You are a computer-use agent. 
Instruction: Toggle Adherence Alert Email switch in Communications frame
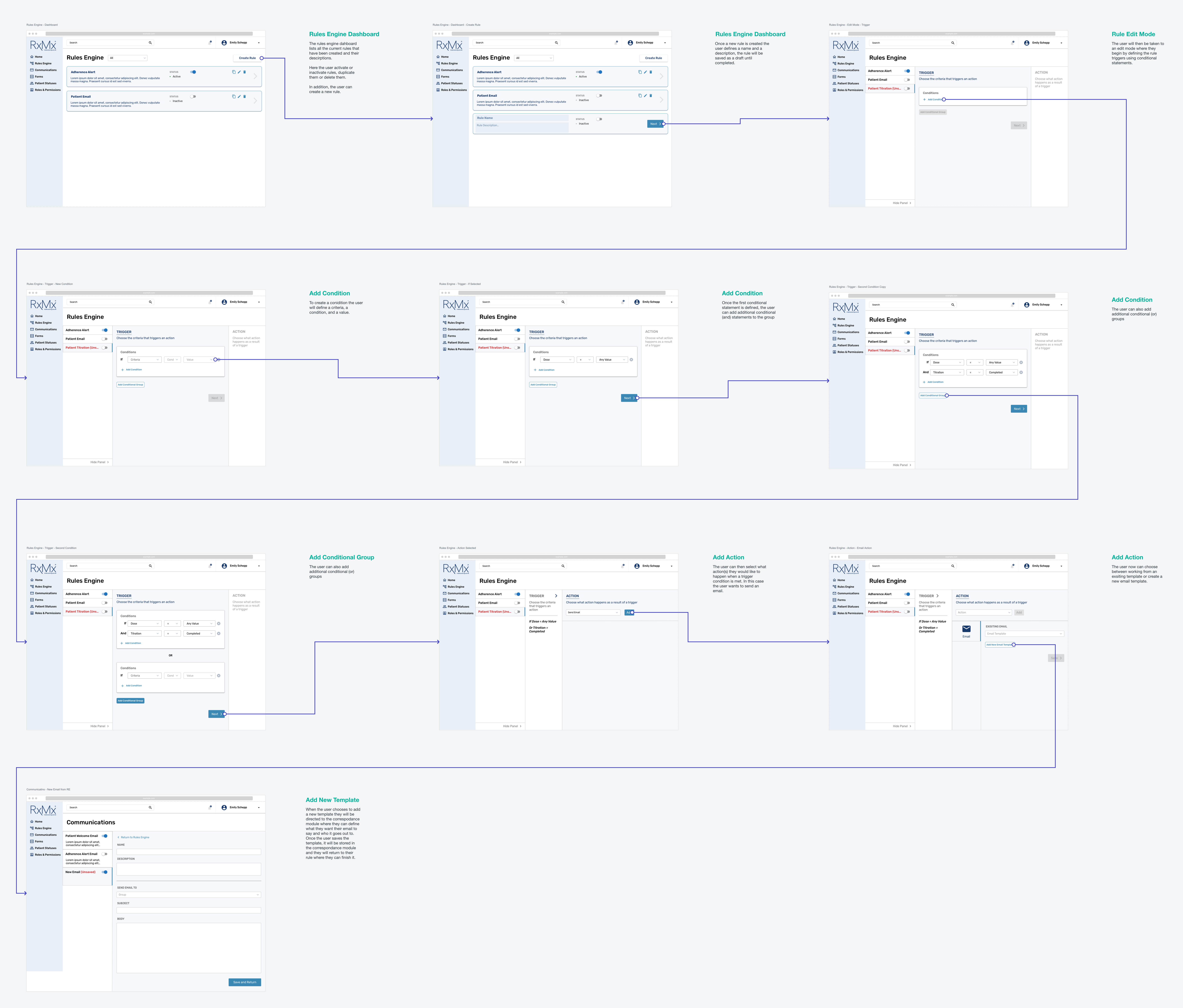[x=104, y=854]
